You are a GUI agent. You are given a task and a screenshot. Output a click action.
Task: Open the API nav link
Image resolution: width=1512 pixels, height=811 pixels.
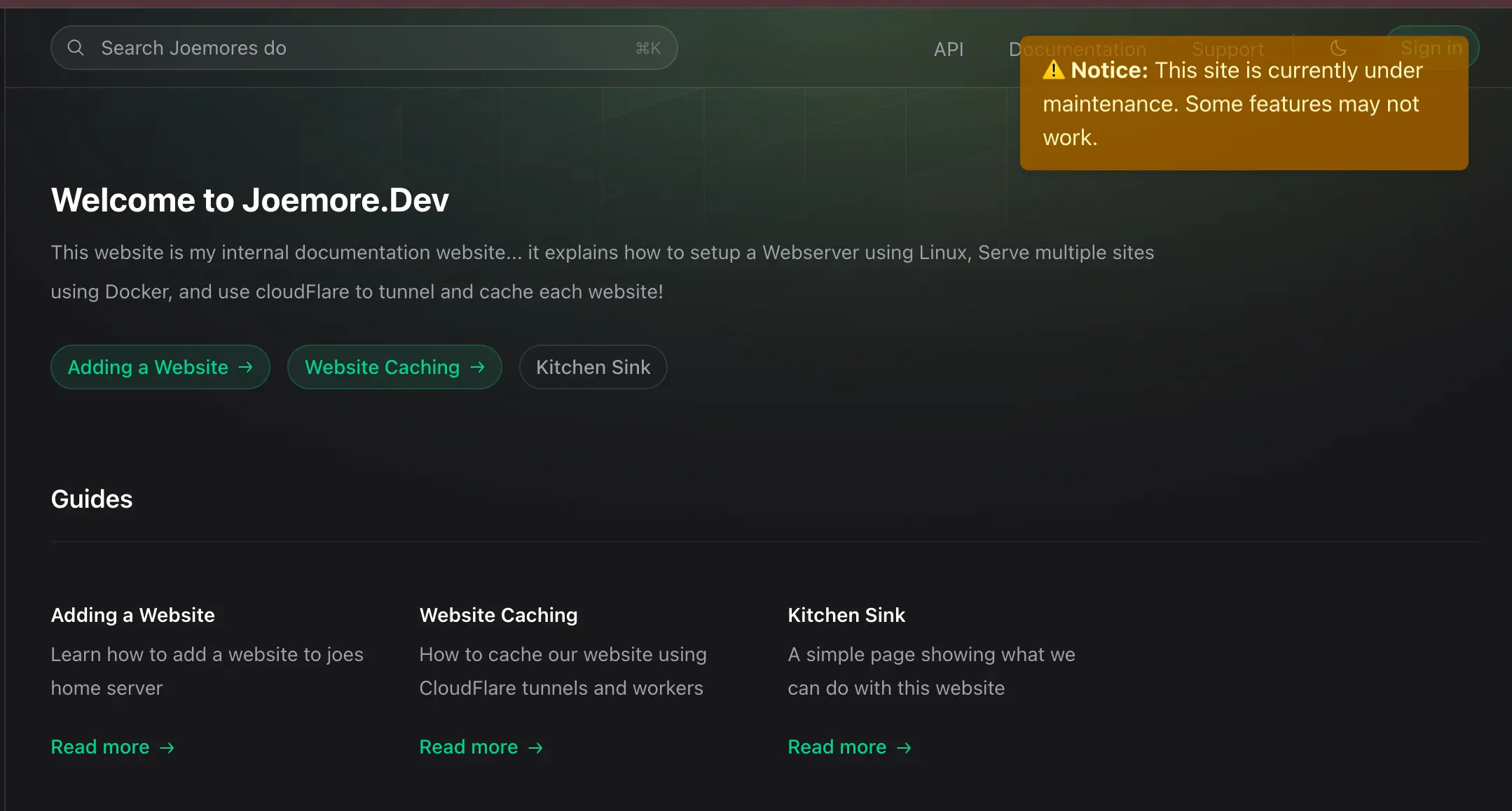coord(948,49)
